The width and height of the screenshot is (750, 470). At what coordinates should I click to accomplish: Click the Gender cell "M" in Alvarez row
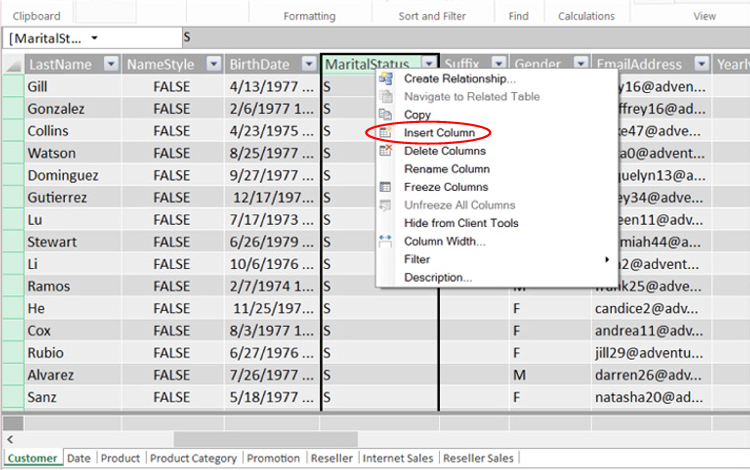(550, 375)
